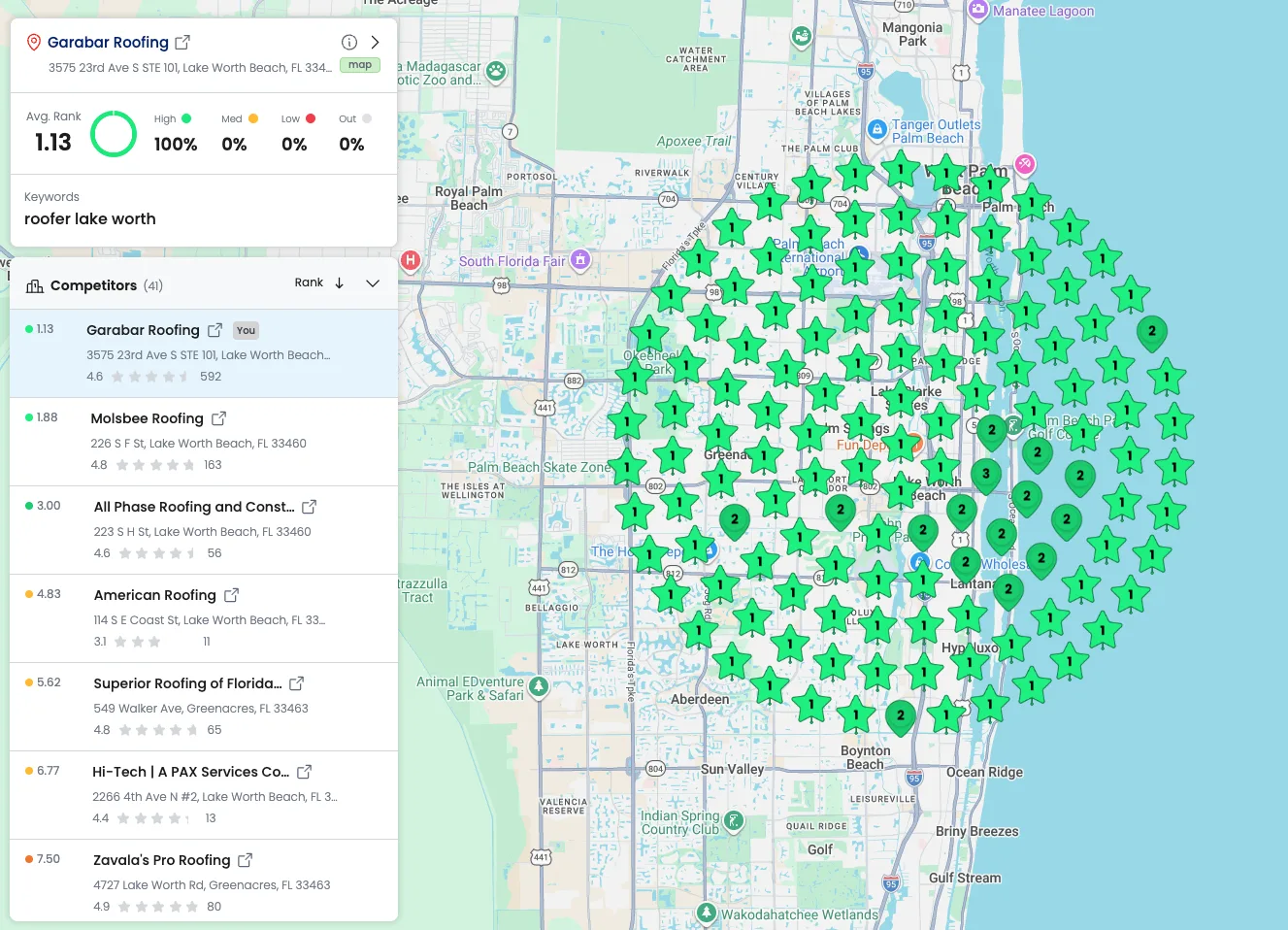Click the keyword 'roofer lake worth'

(90, 218)
